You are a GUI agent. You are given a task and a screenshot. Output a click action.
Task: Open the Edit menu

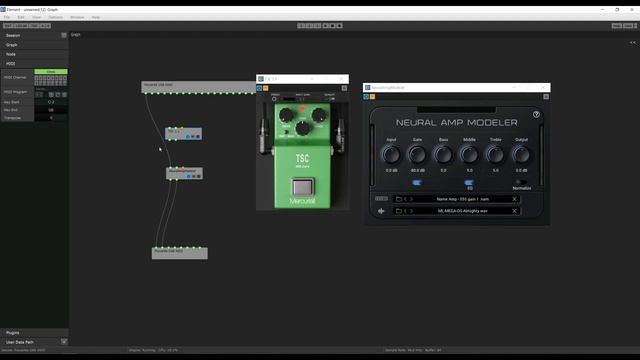21,17
